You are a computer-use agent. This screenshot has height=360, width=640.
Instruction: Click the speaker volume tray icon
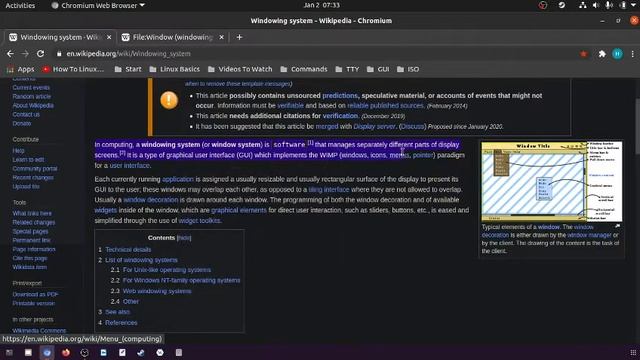(x=596, y=5)
